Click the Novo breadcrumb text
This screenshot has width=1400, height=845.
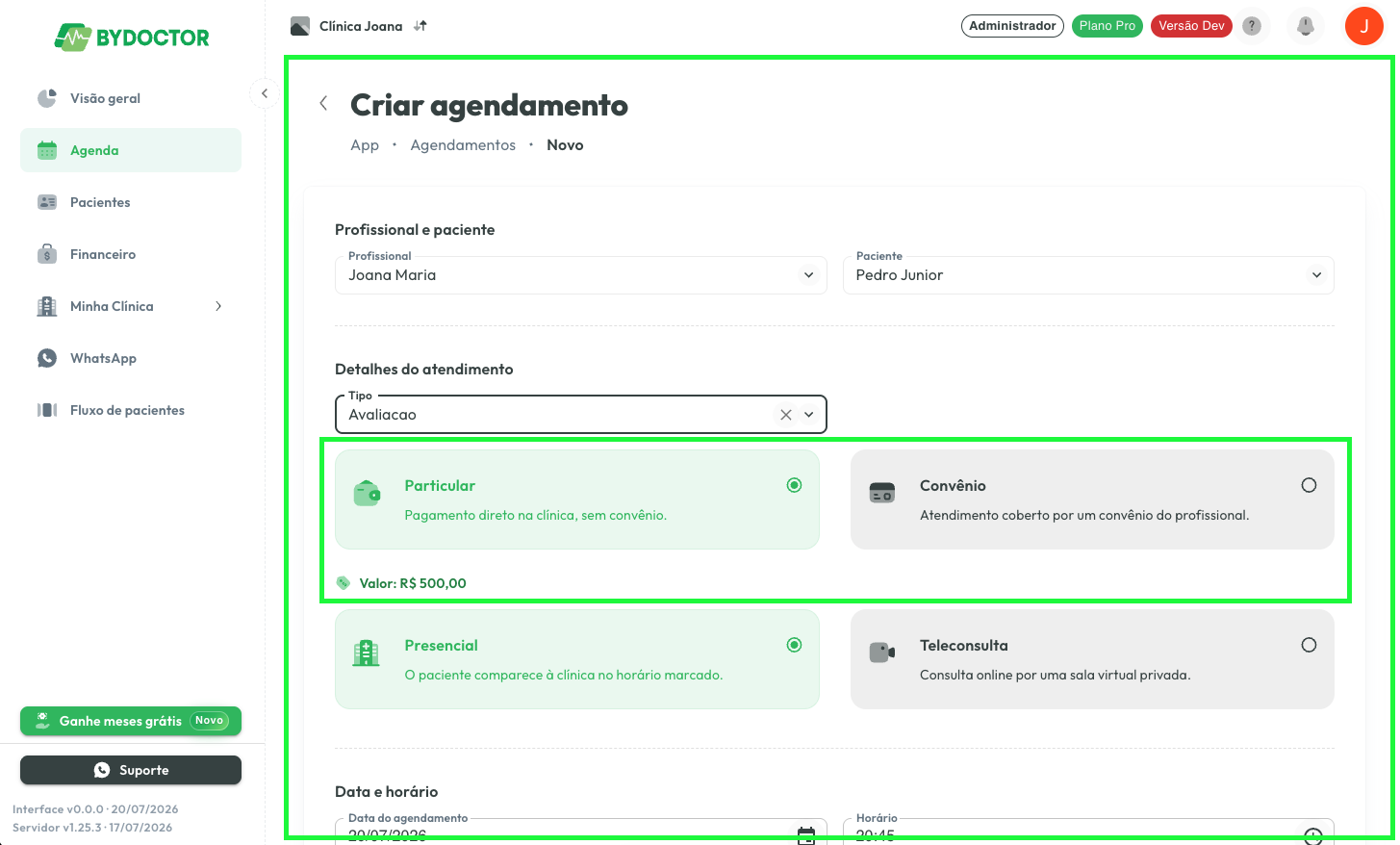(565, 145)
